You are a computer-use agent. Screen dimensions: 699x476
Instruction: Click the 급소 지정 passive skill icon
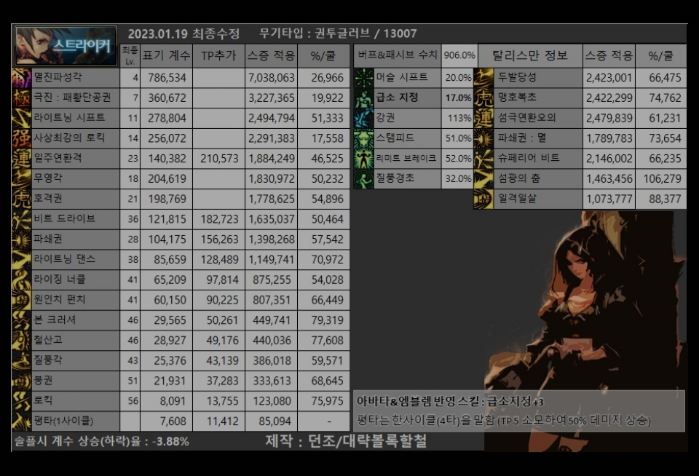tap(364, 98)
